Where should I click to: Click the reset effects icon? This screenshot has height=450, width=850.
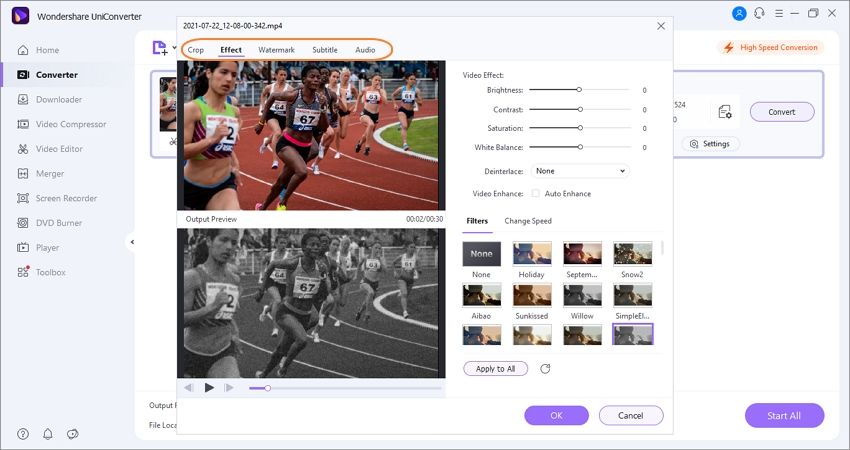(545, 369)
